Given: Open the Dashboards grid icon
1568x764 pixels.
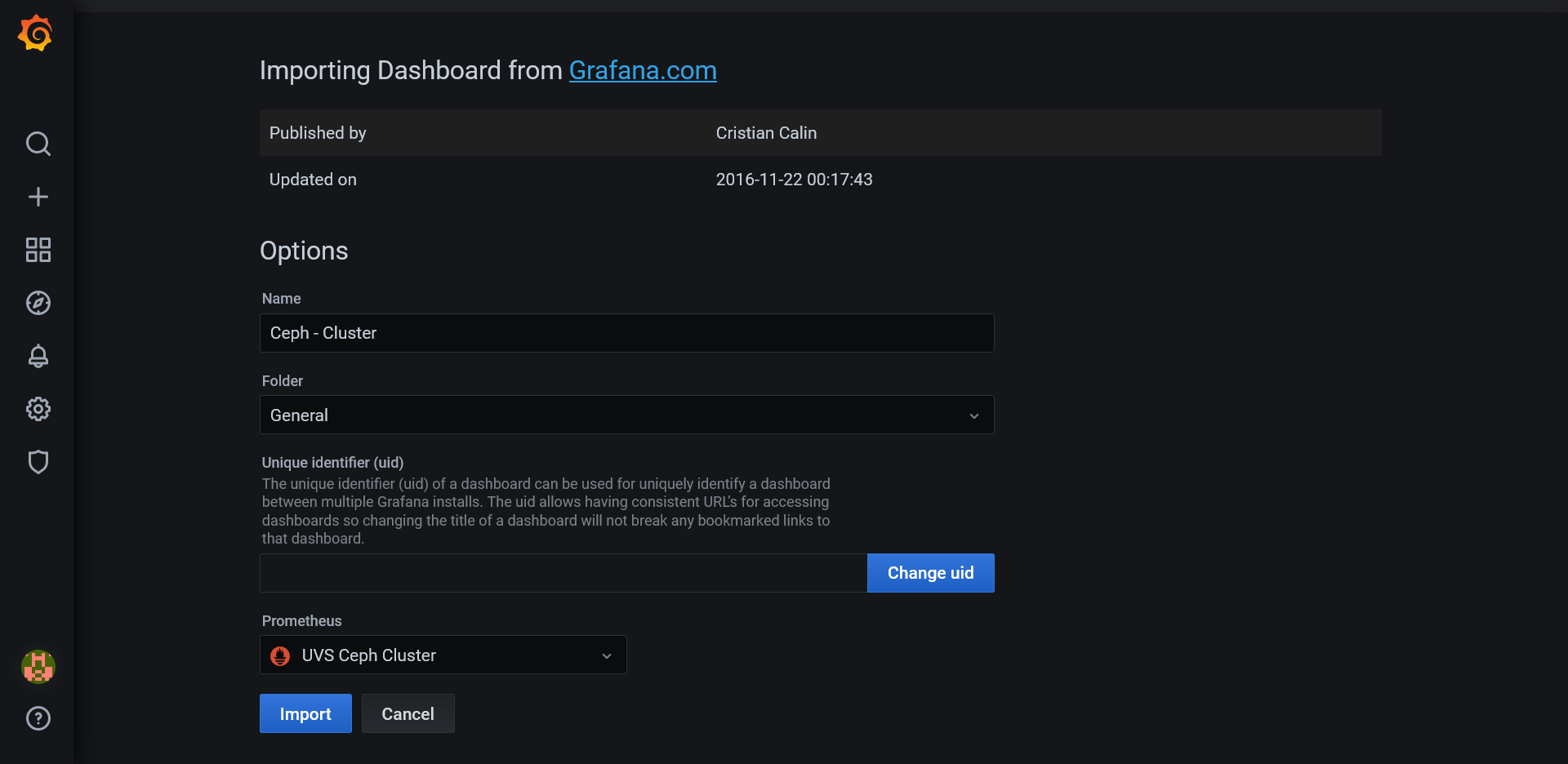Looking at the screenshot, I should point(38,250).
